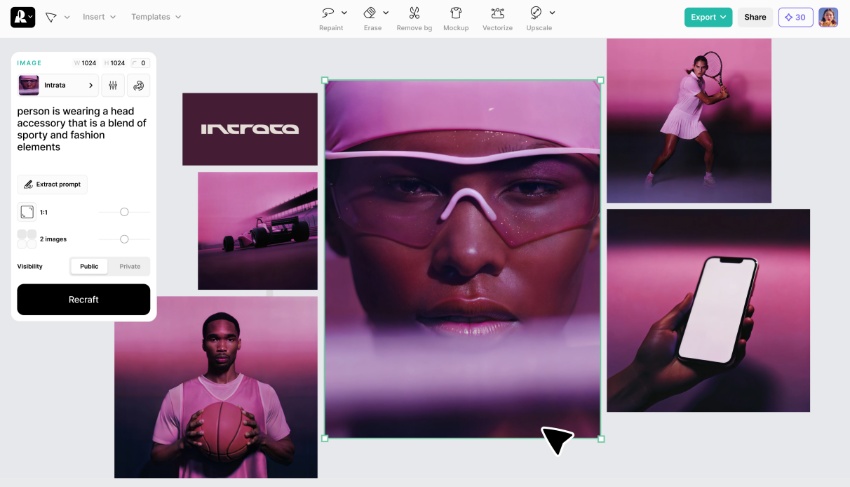
Task: Open the Insert menu
Action: coord(99,17)
